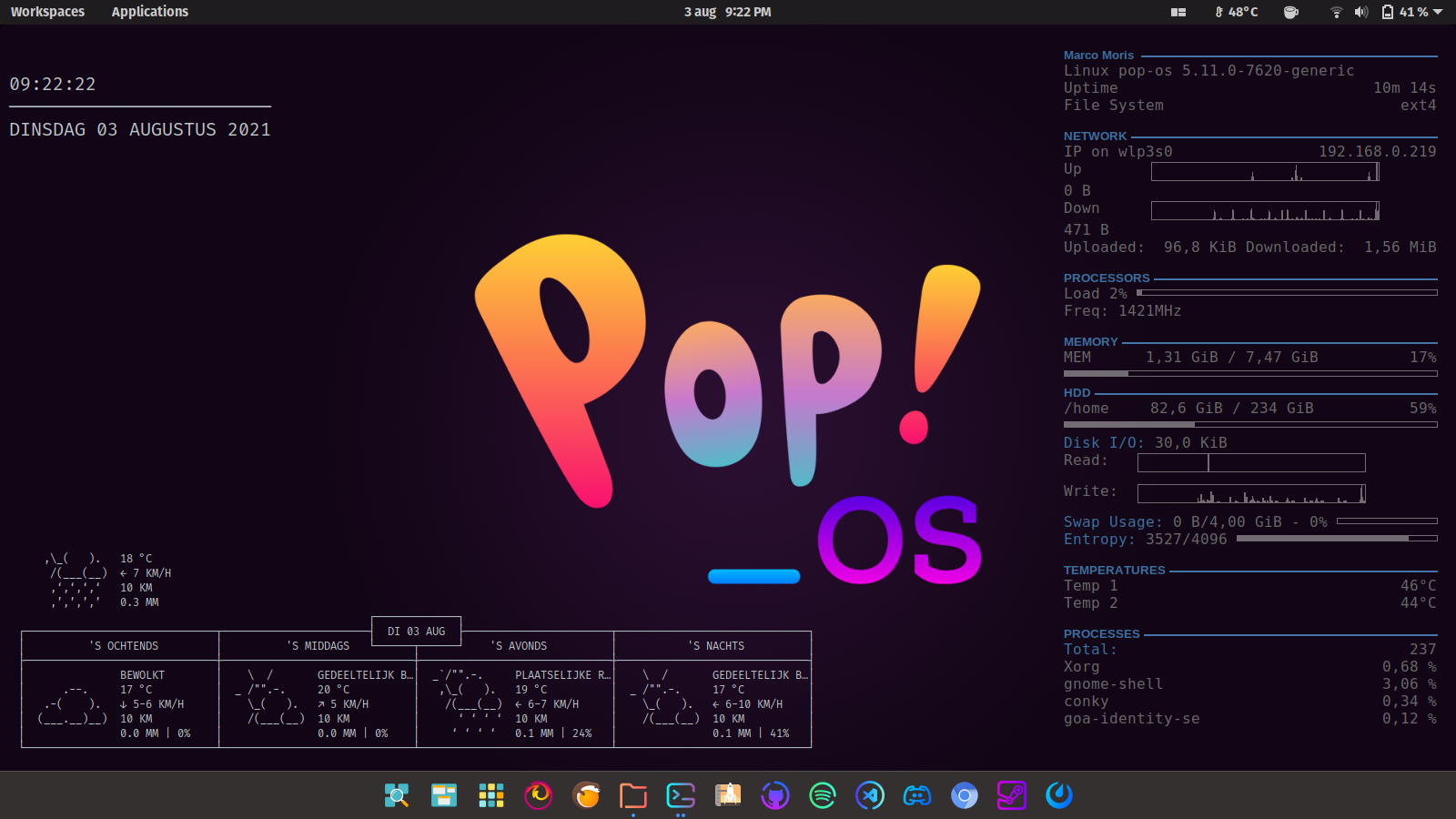Open the applications grid icon in dock

(491, 795)
